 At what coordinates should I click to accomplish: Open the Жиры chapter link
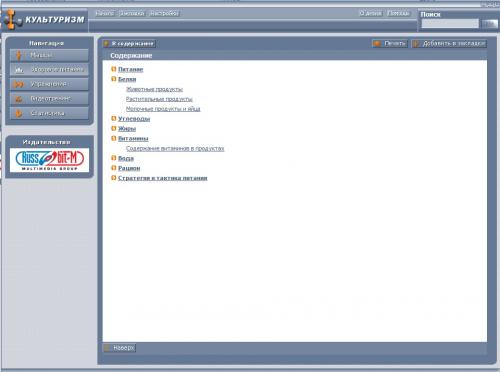click(x=127, y=129)
